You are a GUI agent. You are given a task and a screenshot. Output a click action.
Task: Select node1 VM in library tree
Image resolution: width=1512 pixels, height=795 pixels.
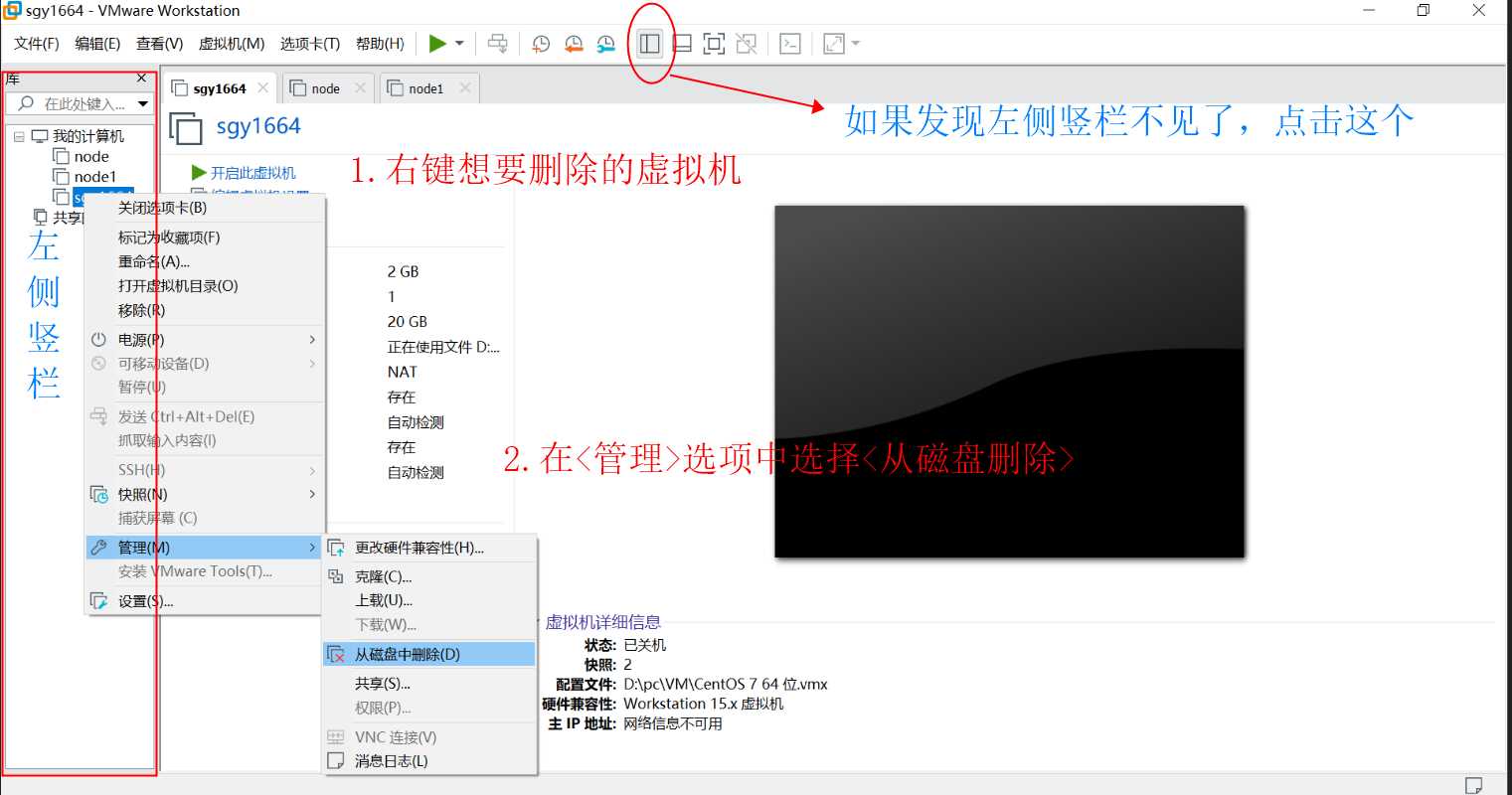94,177
